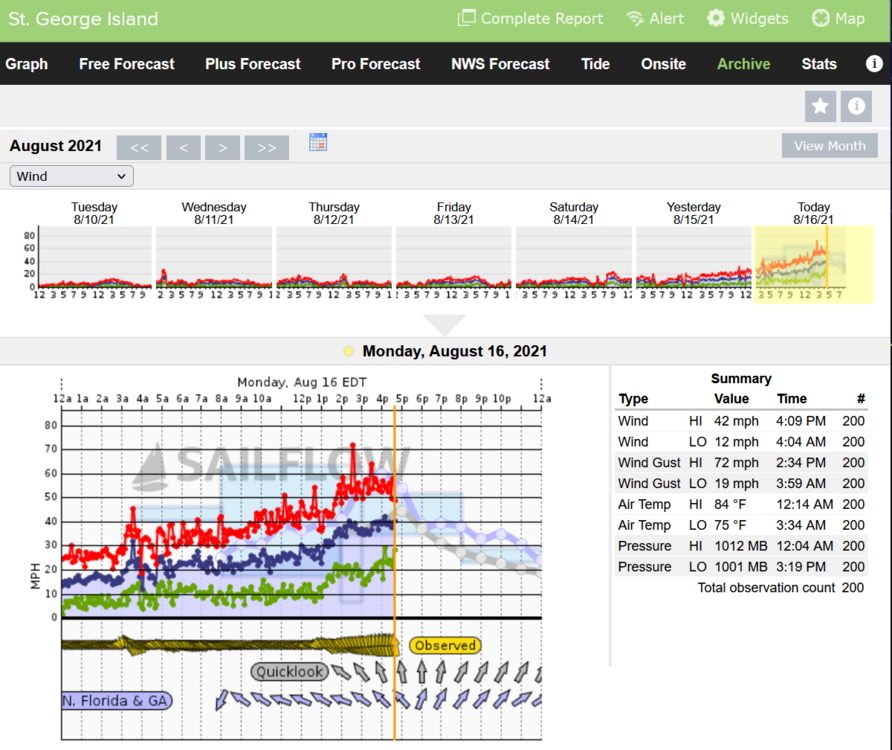Select the NWS Forecast tab
892x750 pixels.
click(500, 64)
